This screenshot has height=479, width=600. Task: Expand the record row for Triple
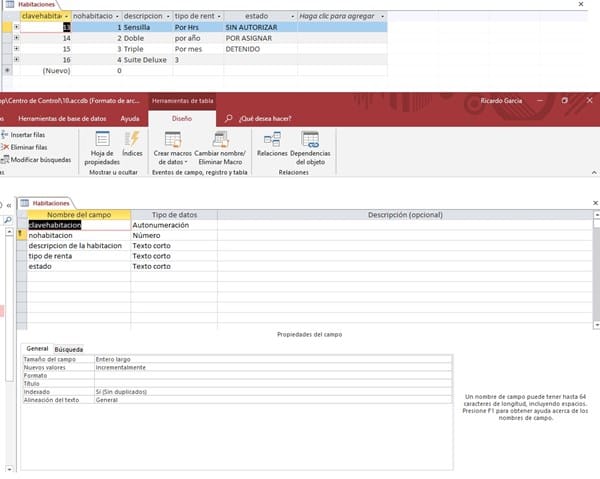[16, 49]
